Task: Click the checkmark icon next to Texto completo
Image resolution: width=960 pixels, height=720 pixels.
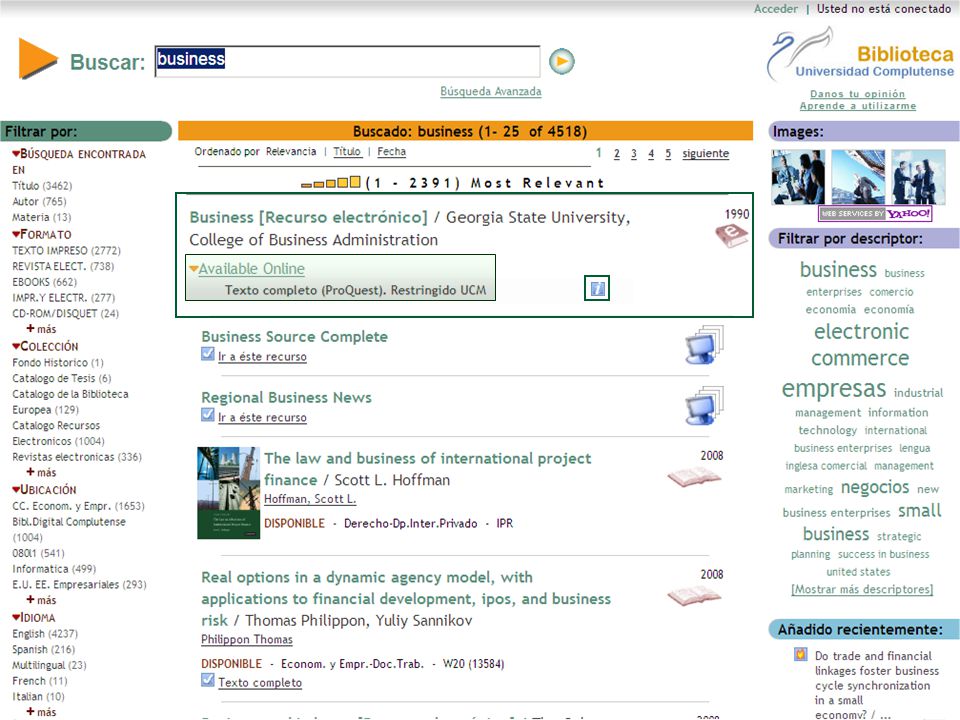Action: 208,680
